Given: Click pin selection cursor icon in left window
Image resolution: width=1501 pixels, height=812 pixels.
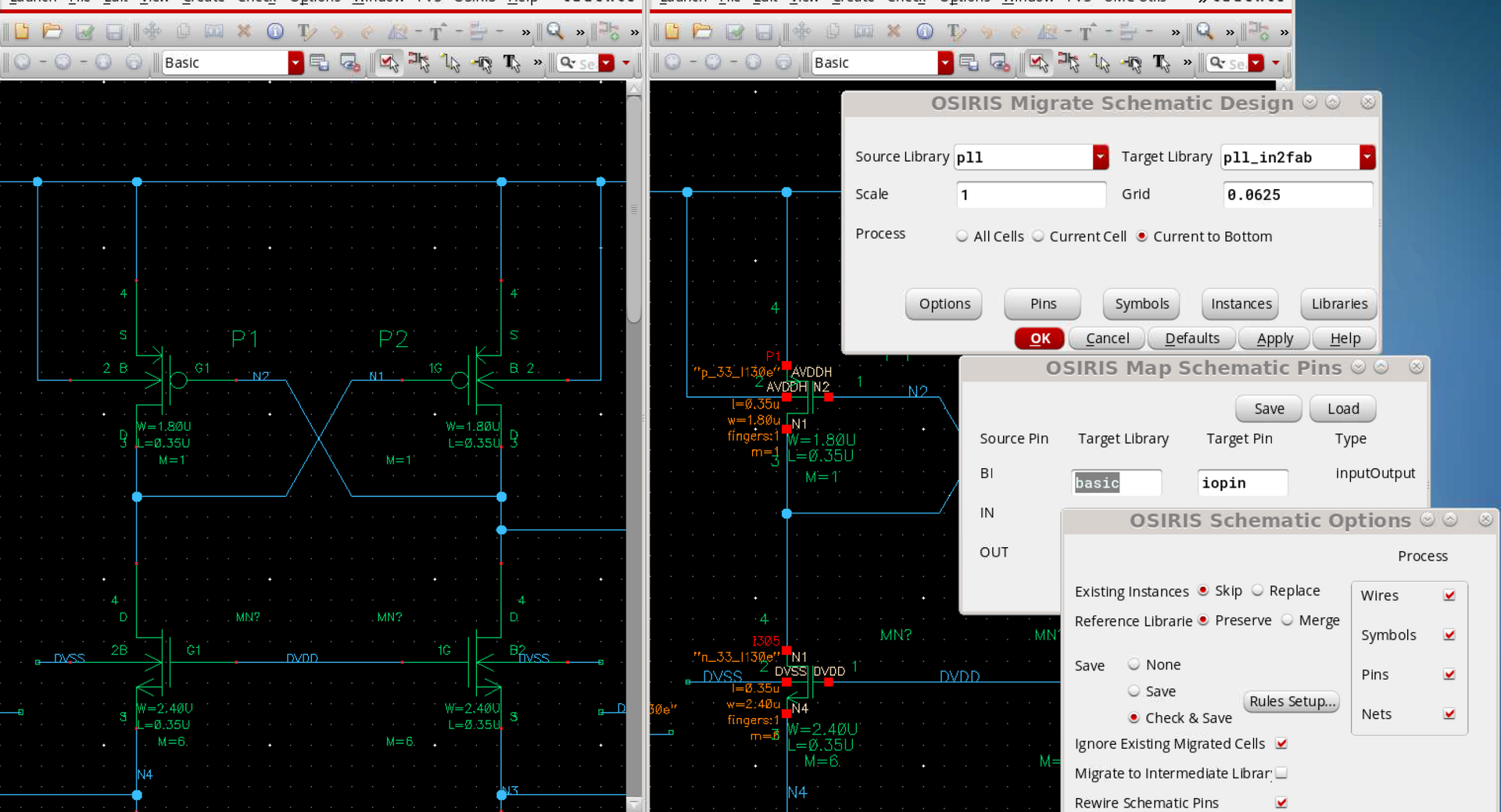Looking at the screenshot, I should [x=482, y=63].
